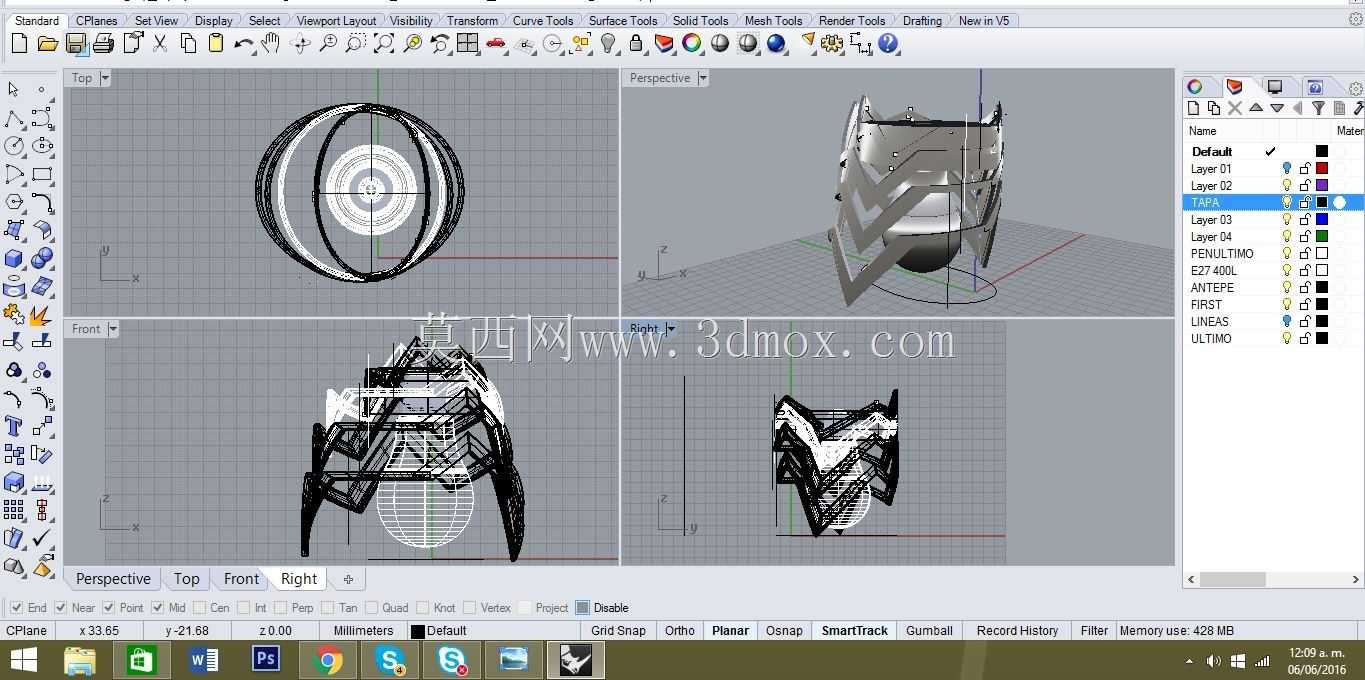Toggle visibility bulb of Layer 01

(x=1287, y=169)
